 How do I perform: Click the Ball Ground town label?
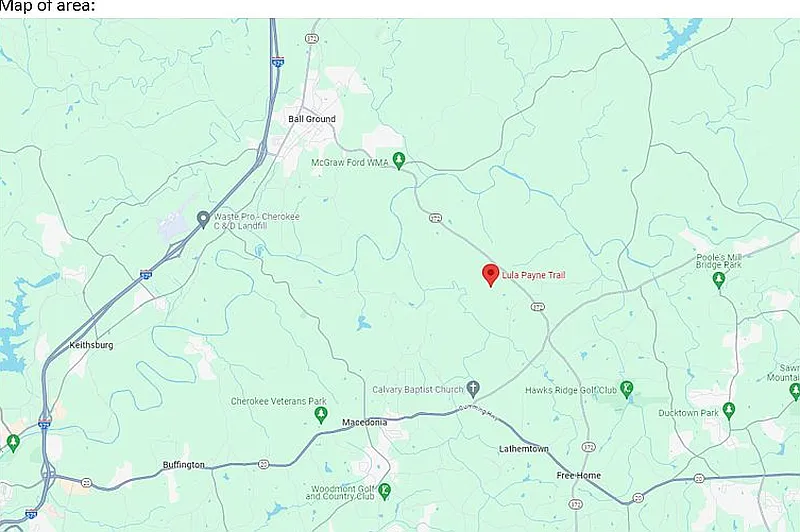tap(312, 119)
